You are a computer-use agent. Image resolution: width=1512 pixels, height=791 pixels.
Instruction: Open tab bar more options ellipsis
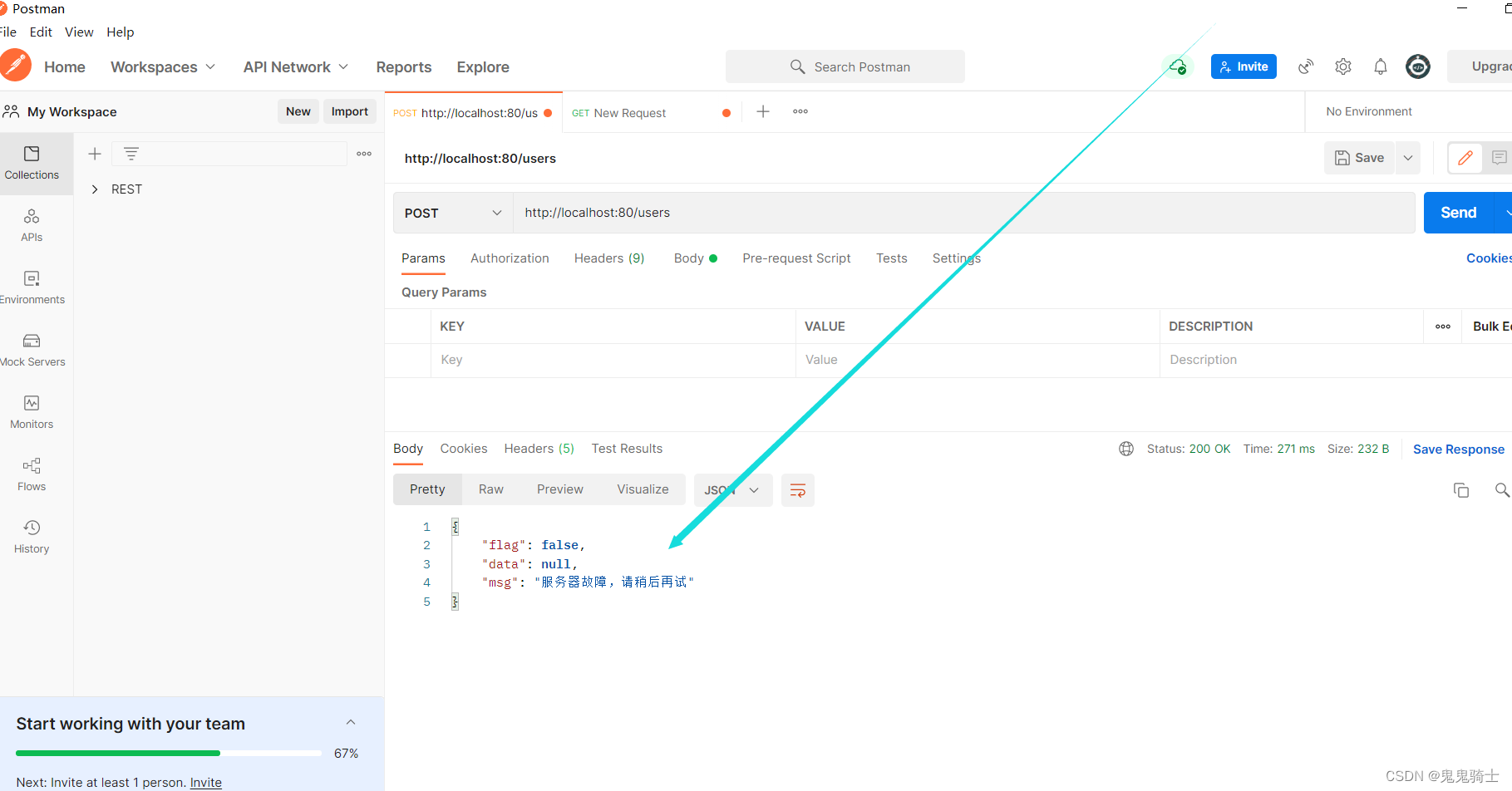click(x=800, y=111)
